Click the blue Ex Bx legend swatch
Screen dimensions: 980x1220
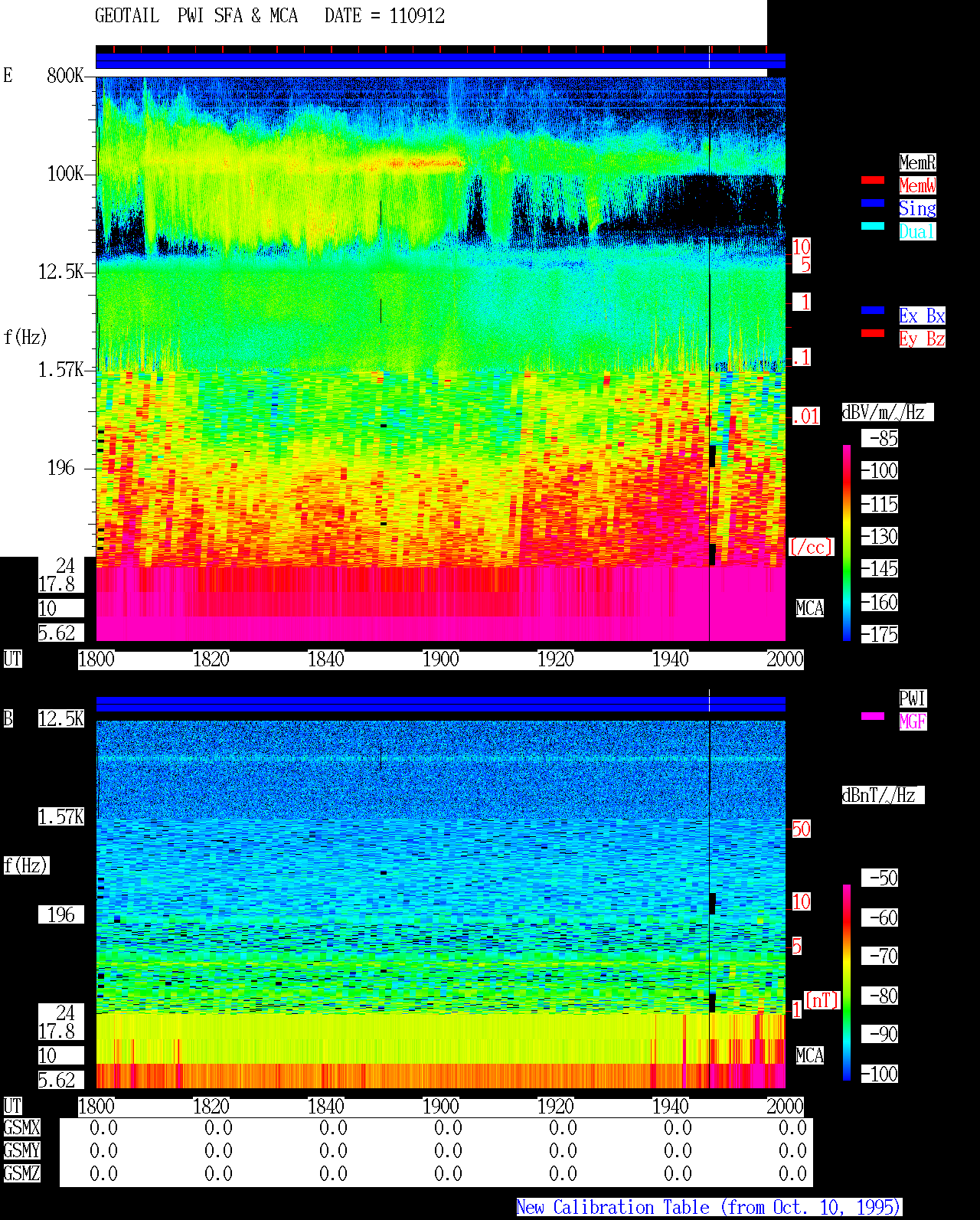point(873,310)
